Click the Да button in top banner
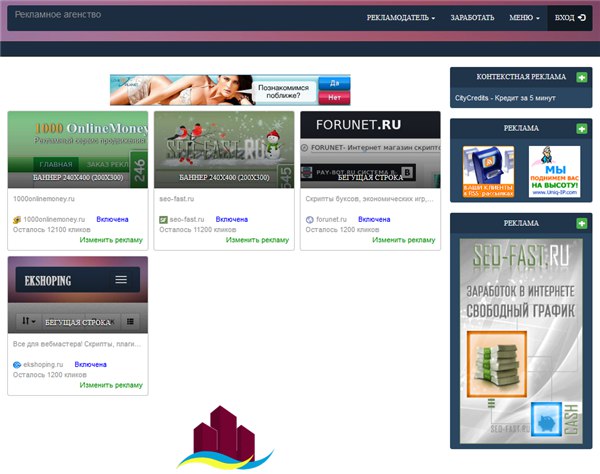Image resolution: width=600 pixels, height=474 pixels. pos(334,83)
